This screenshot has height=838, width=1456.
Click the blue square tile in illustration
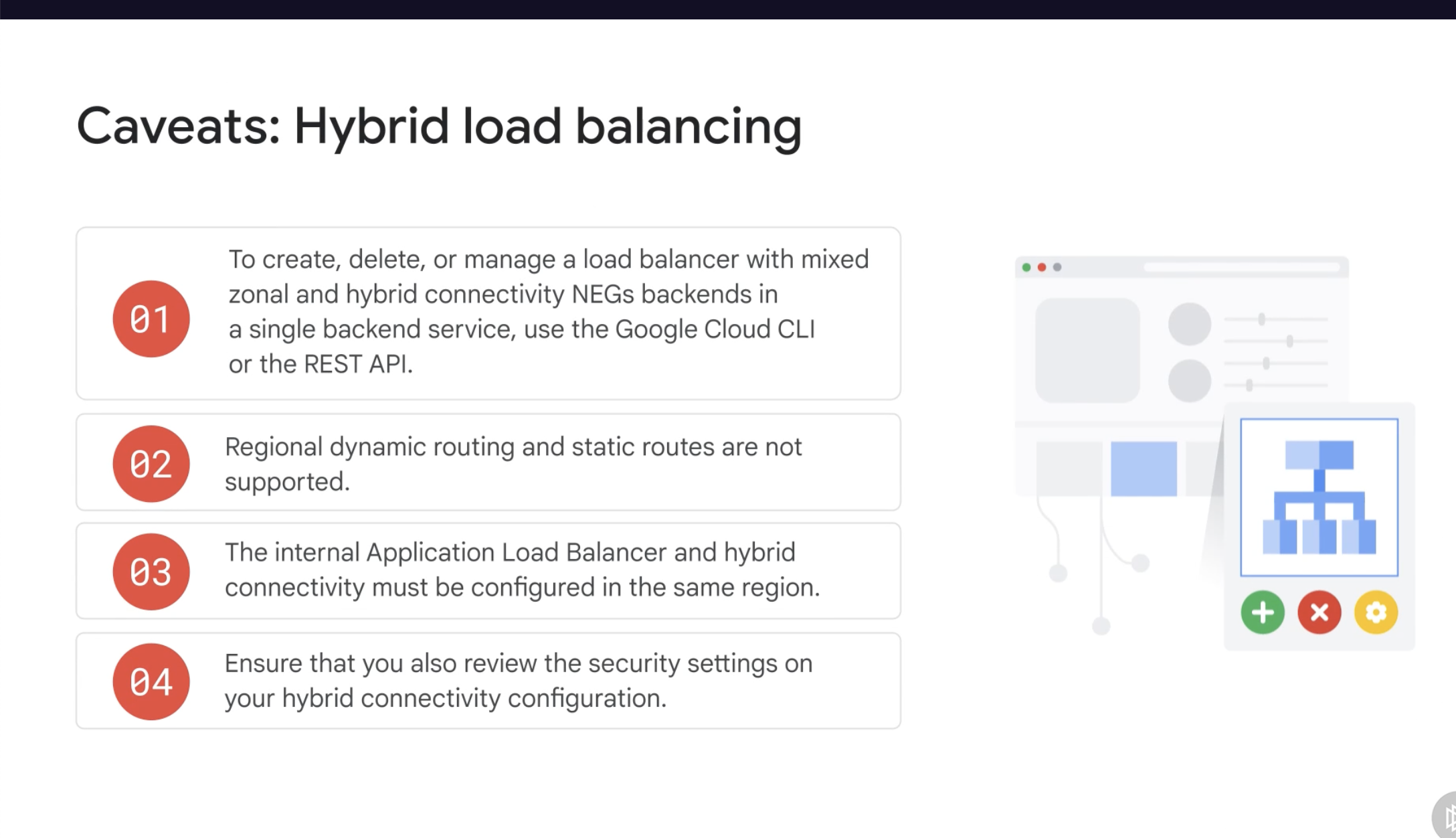1144,469
